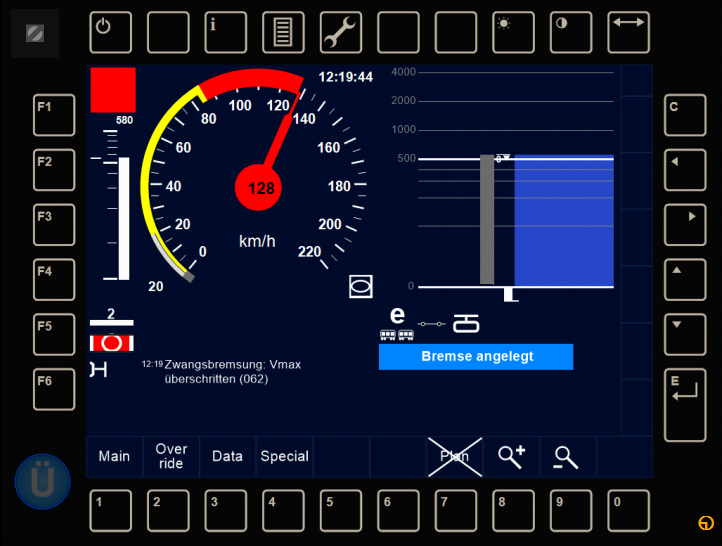Click the E enter key
This screenshot has width=722, height=546.
coord(685,405)
